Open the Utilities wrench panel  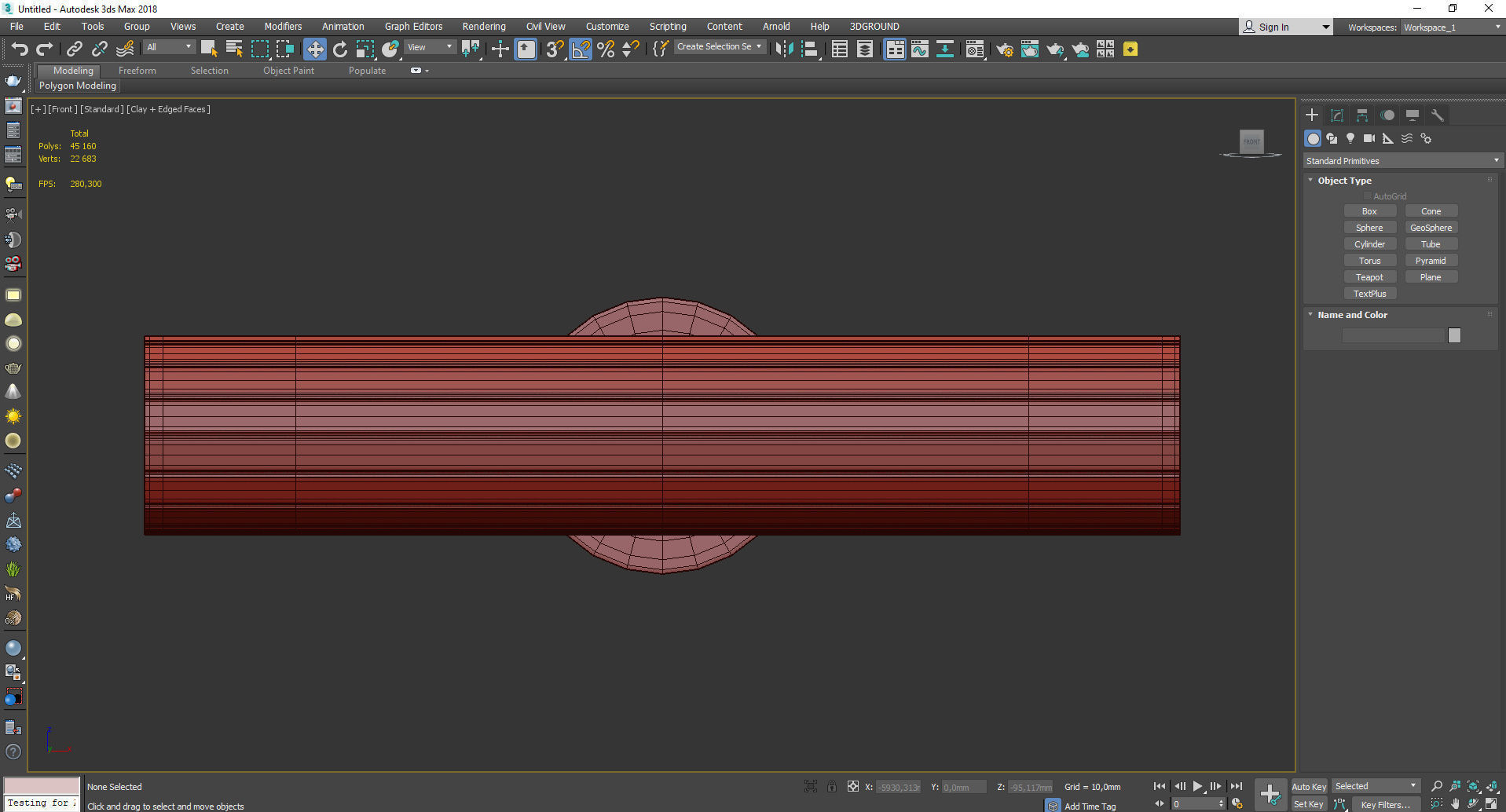pos(1437,115)
